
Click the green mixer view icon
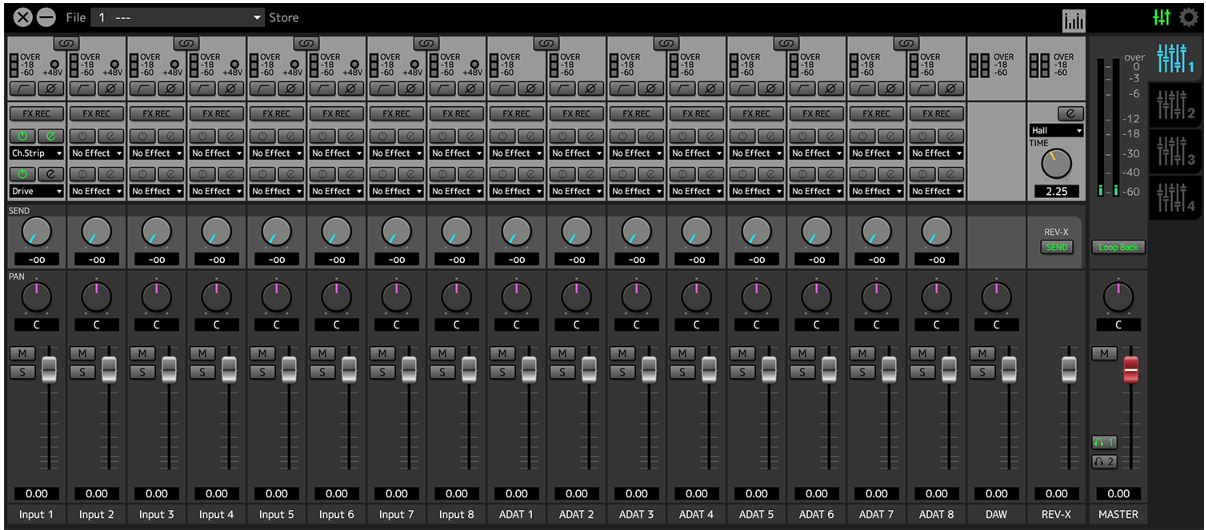[1162, 17]
